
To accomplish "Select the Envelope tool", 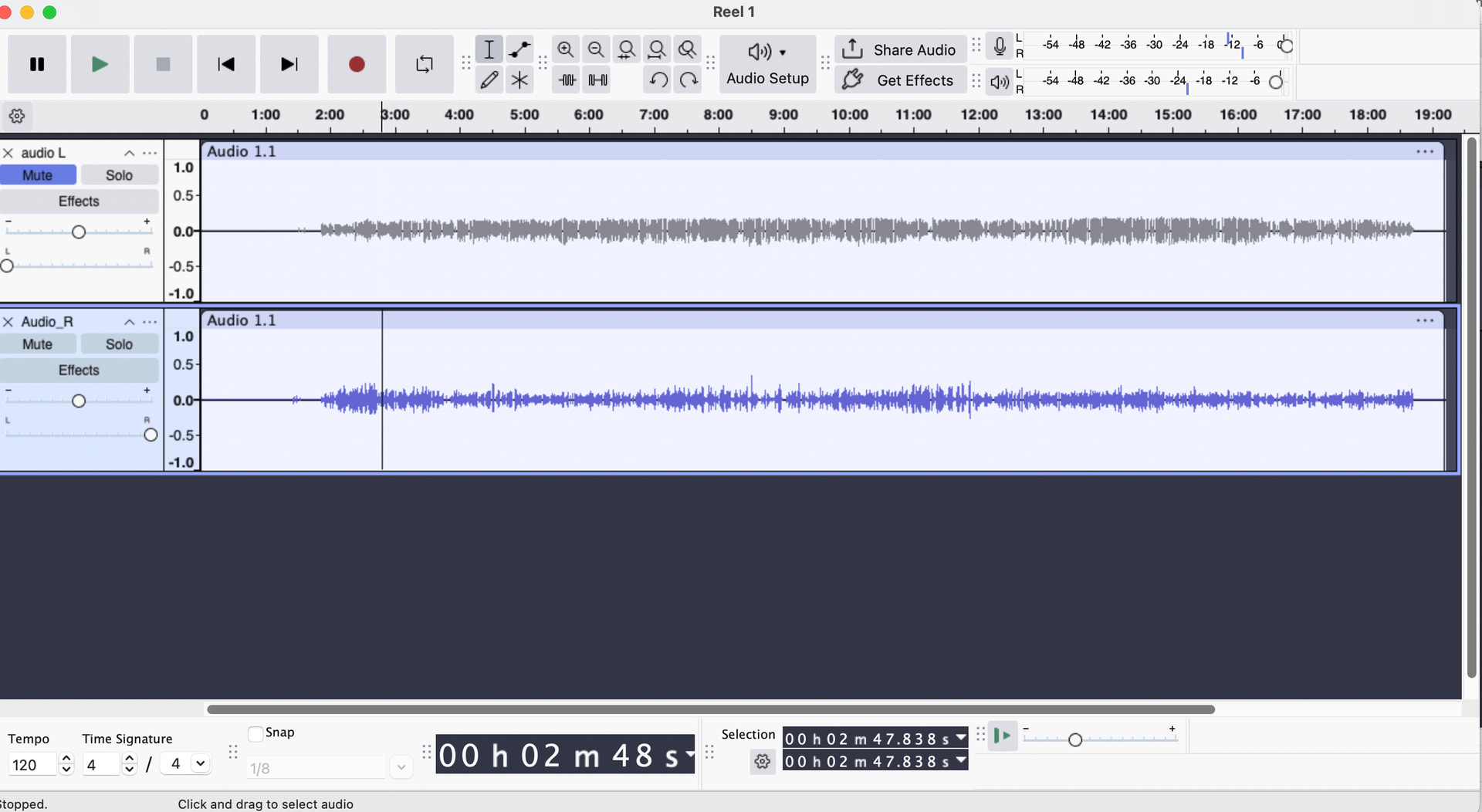I will [x=519, y=49].
